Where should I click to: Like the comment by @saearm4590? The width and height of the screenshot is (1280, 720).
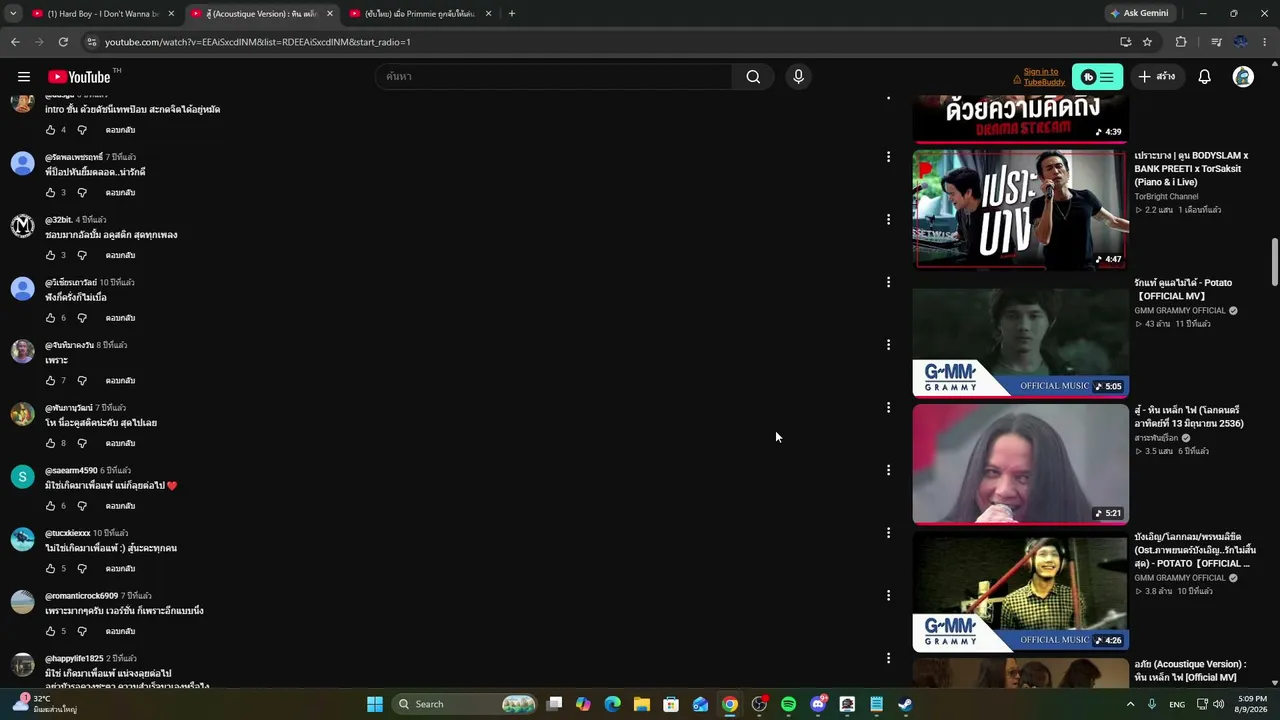pyautogui.click(x=50, y=506)
